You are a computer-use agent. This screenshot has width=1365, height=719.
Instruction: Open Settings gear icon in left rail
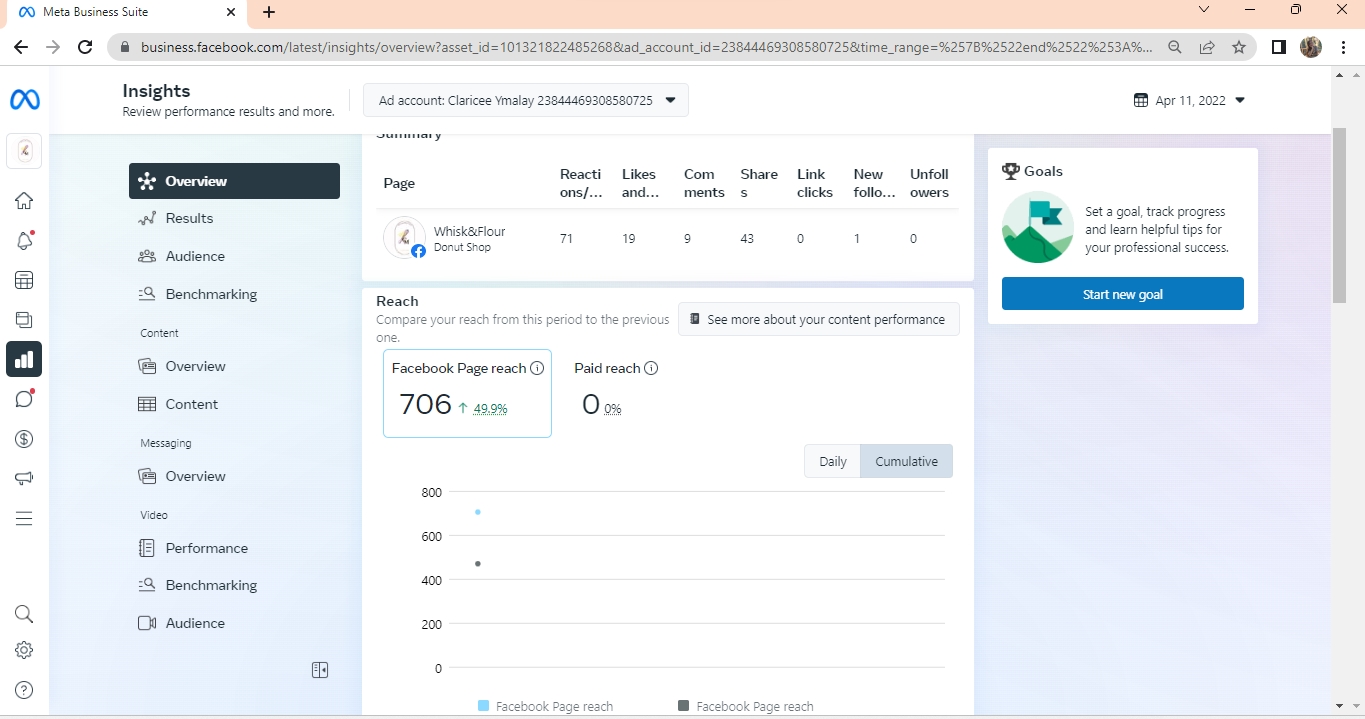24,650
